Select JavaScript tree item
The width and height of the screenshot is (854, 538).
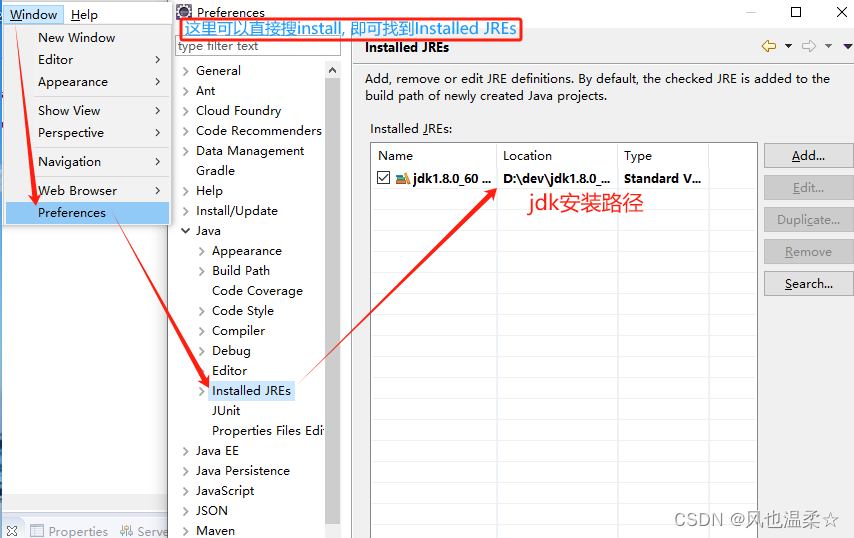click(x=225, y=491)
